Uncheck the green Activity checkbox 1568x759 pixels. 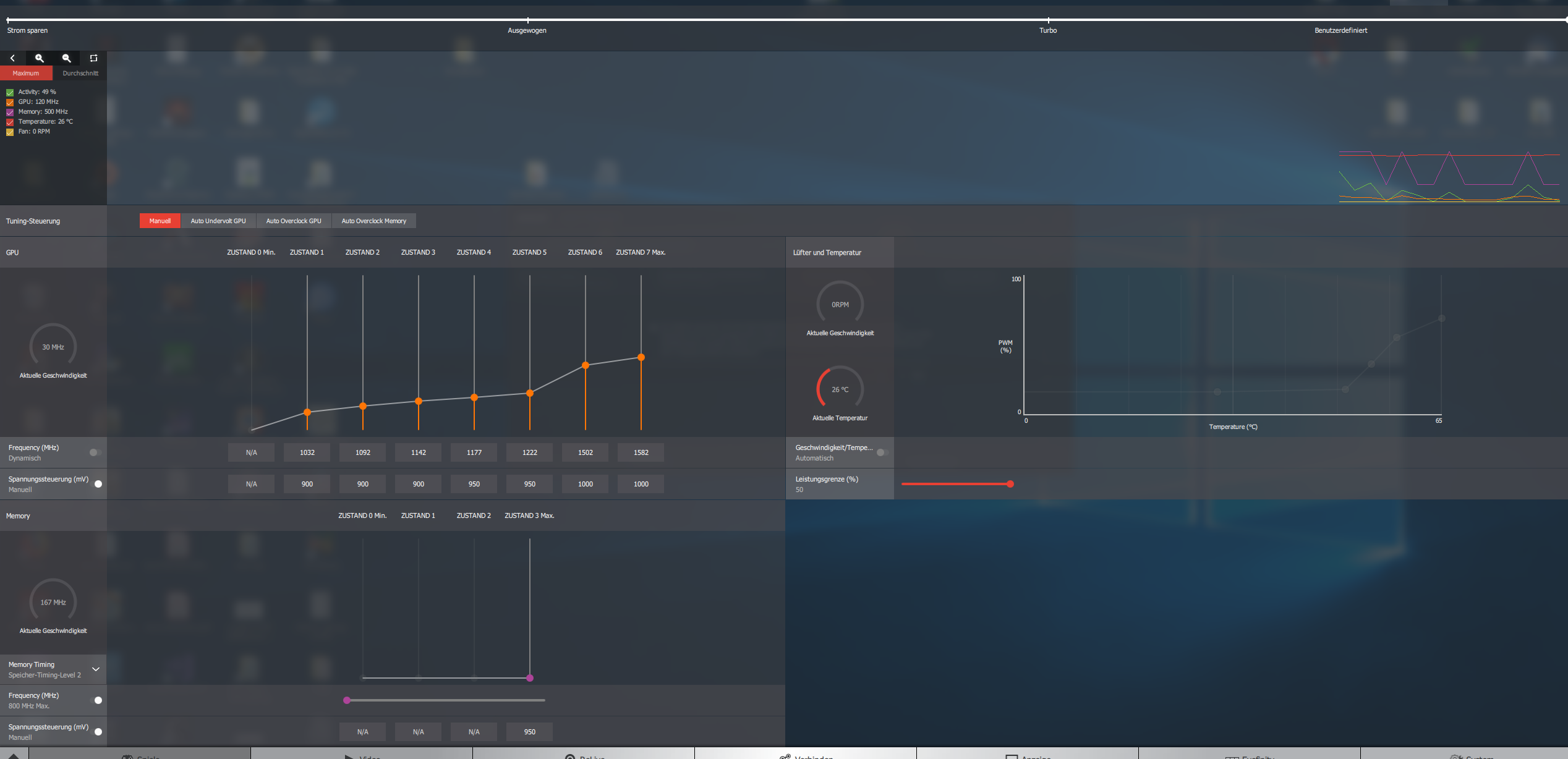[x=10, y=92]
